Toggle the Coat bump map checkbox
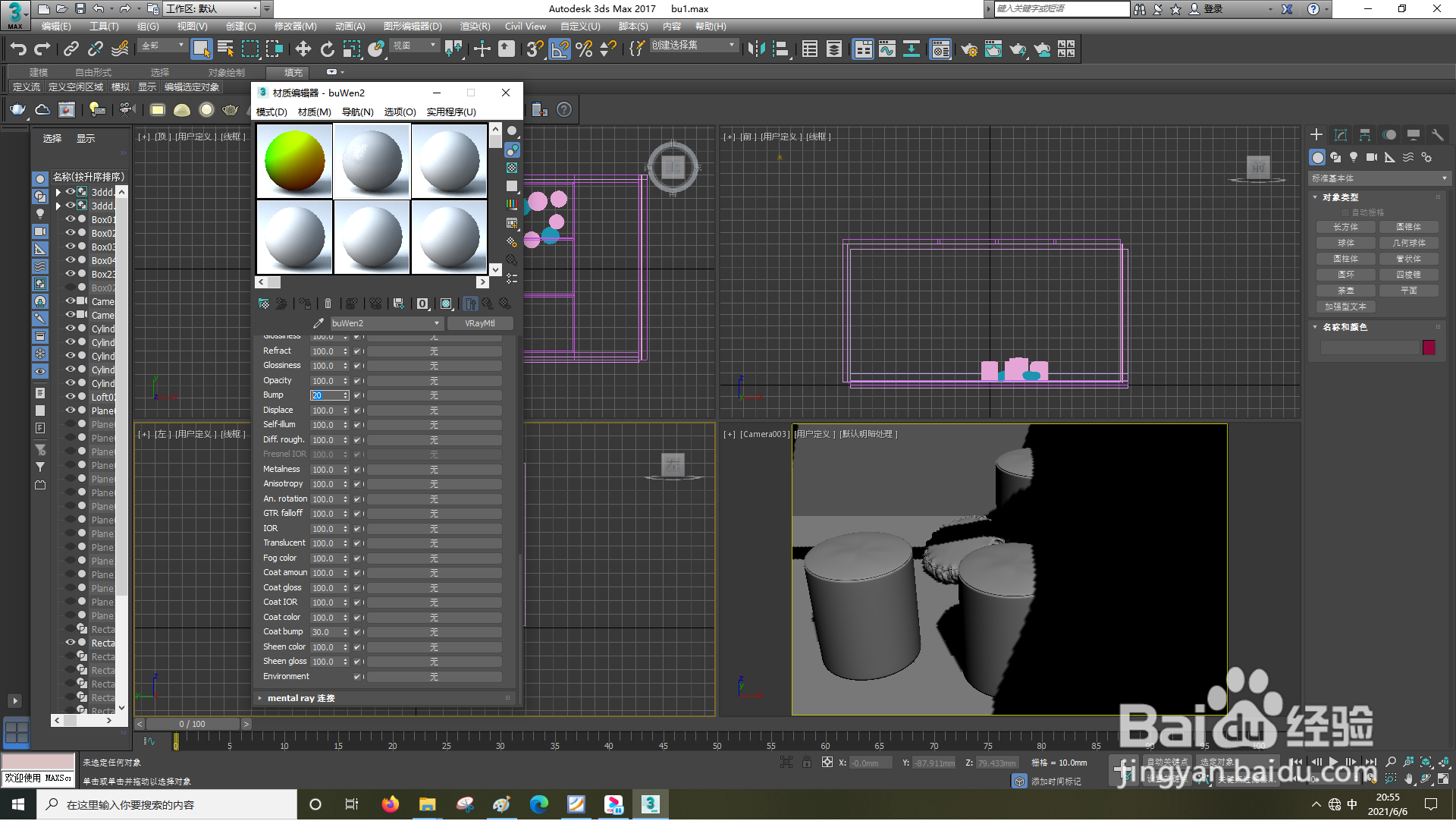 click(x=356, y=632)
